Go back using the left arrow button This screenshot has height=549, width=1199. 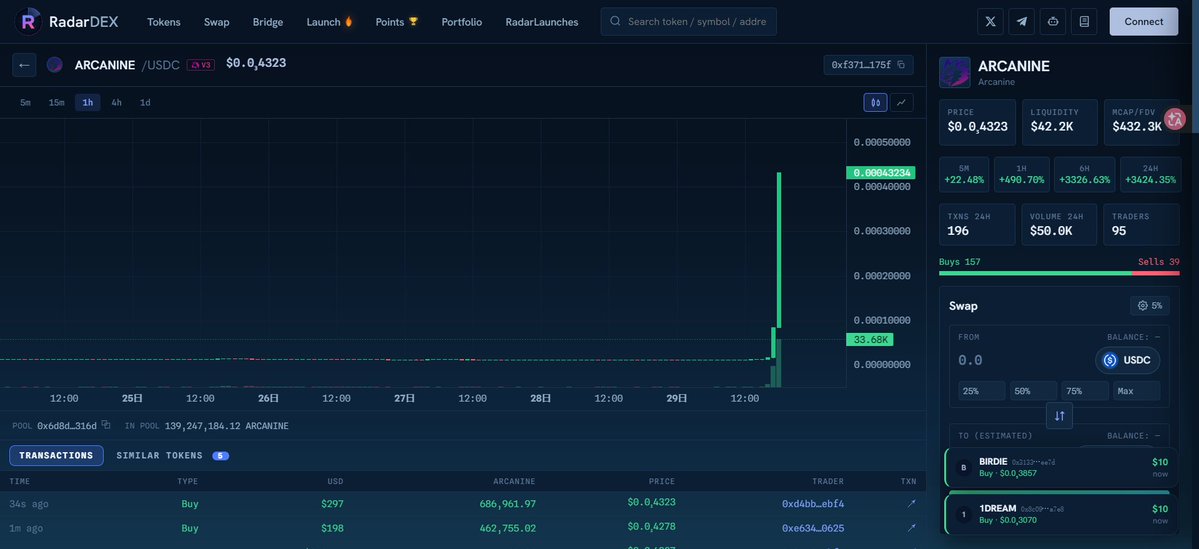(24, 65)
